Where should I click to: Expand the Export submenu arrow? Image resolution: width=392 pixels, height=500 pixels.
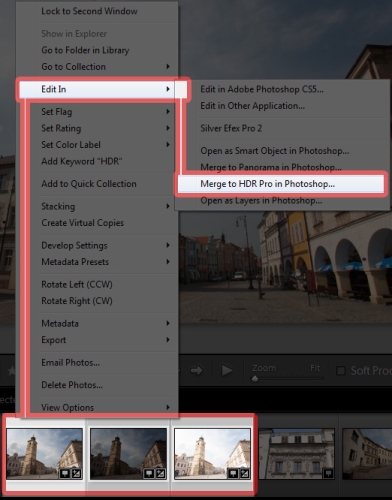(168, 340)
